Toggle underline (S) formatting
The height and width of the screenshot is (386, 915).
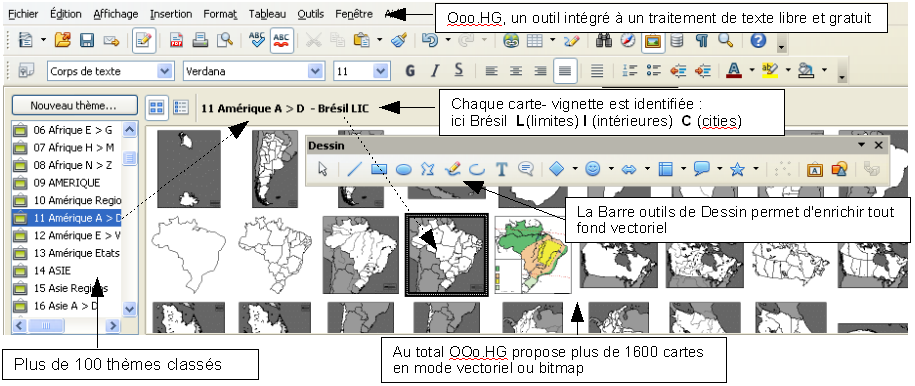[459, 70]
